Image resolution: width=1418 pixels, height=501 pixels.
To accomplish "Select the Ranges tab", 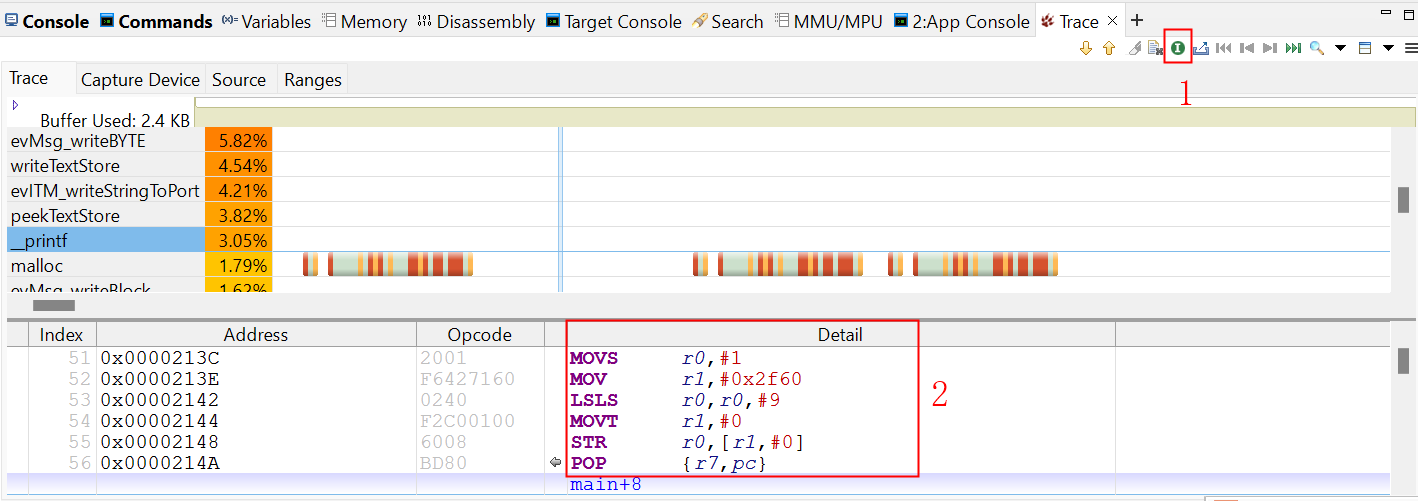I will (313, 80).
